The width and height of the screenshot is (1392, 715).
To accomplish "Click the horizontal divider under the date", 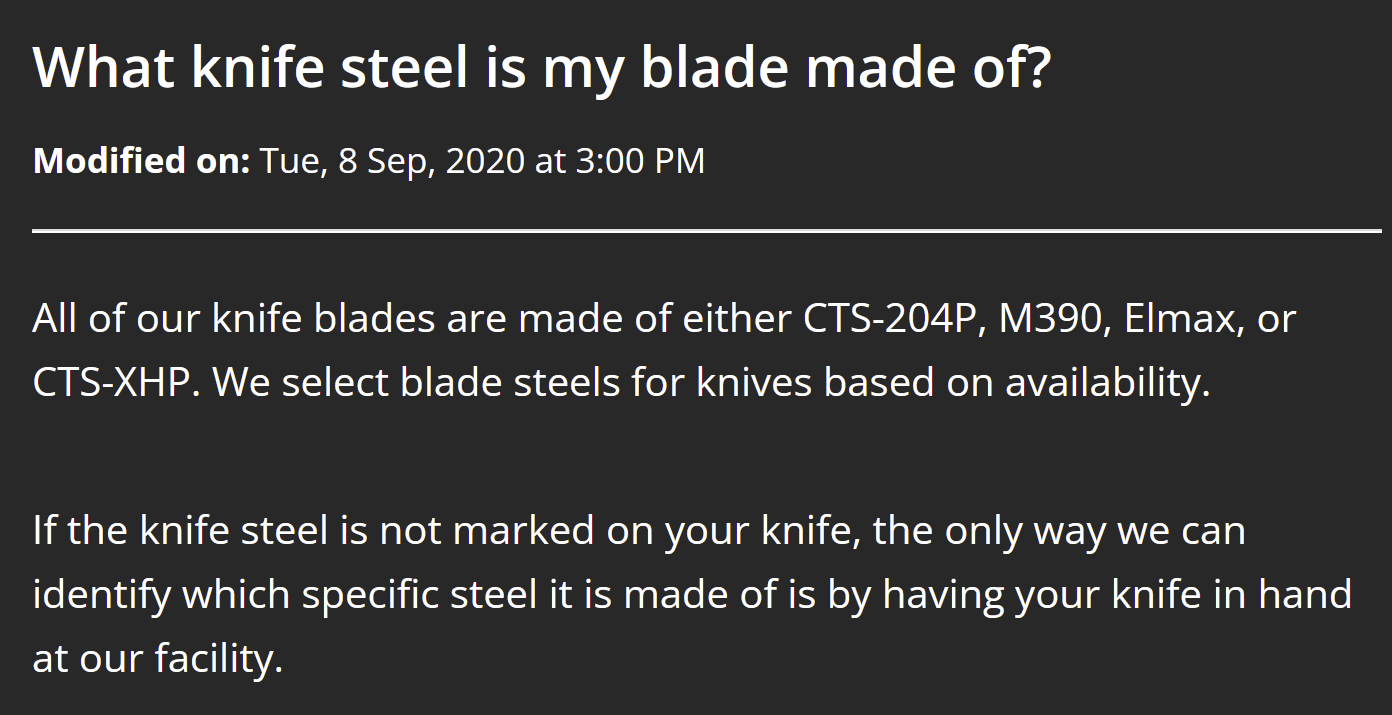I will tap(706, 230).
